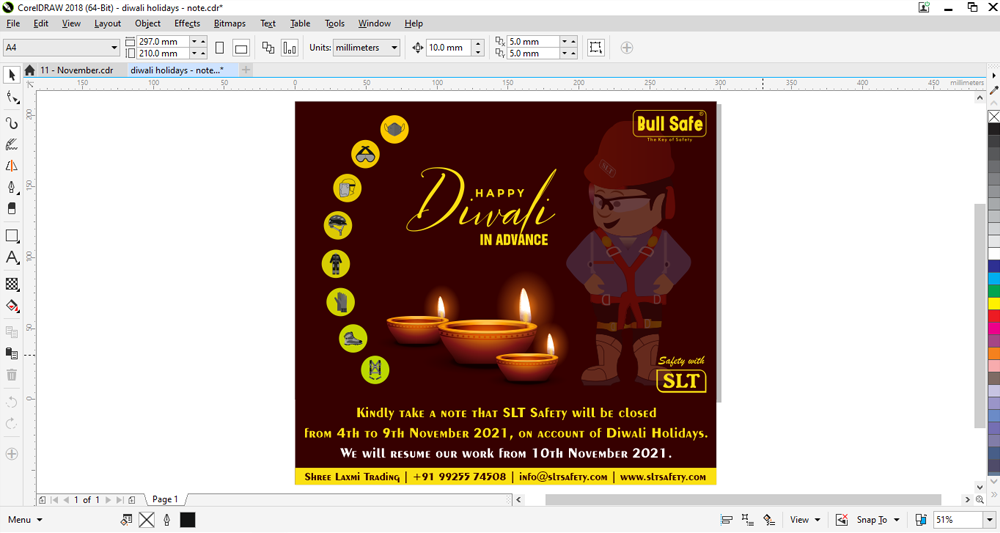Select the Interactive Fill tool
Image resolution: width=1000 pixels, height=533 pixels.
11,306
